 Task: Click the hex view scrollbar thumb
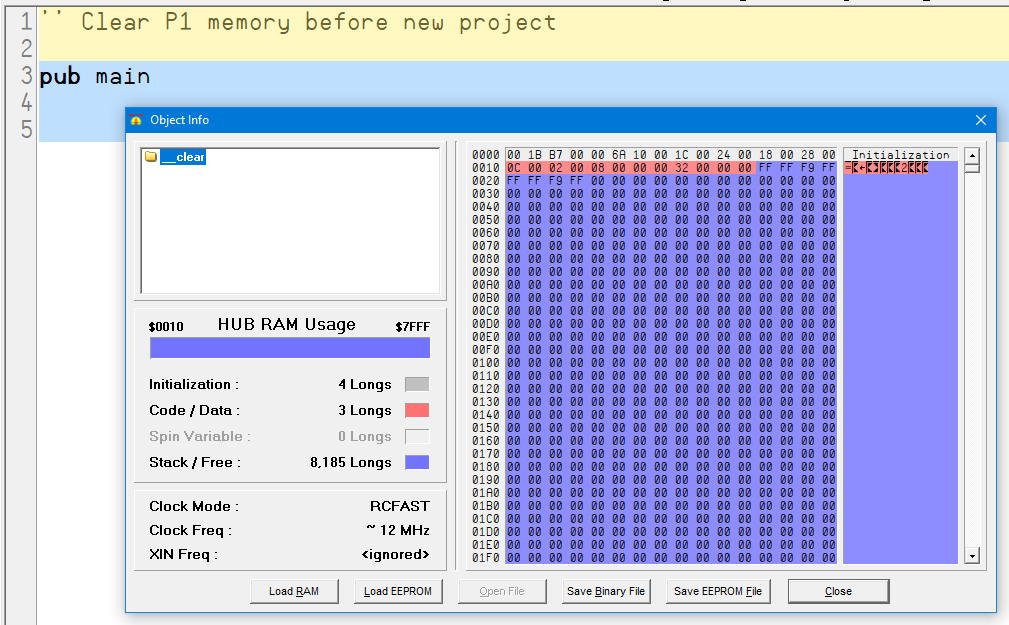click(971, 168)
